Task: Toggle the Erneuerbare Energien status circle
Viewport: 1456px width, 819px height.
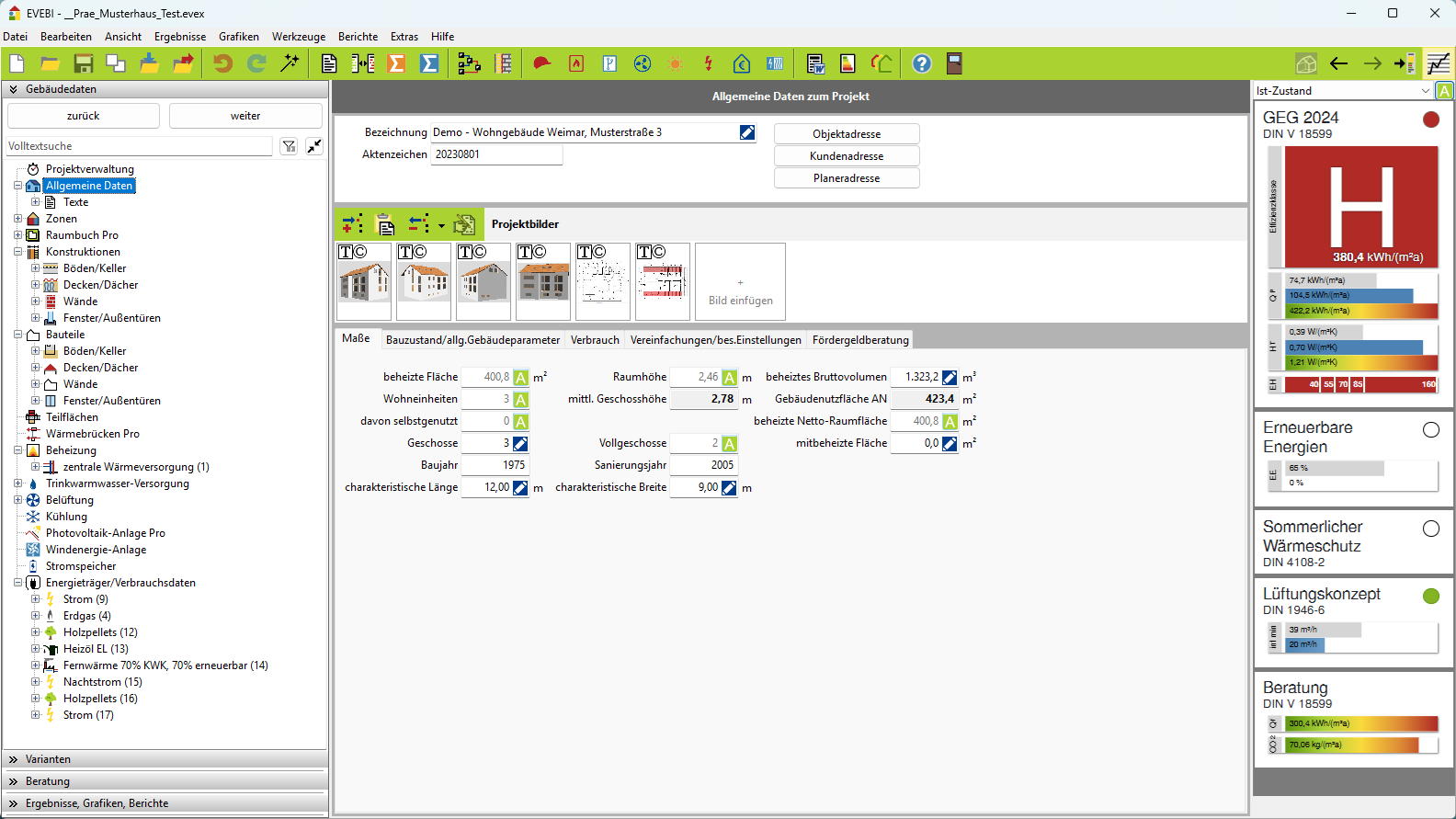Action: (1430, 429)
